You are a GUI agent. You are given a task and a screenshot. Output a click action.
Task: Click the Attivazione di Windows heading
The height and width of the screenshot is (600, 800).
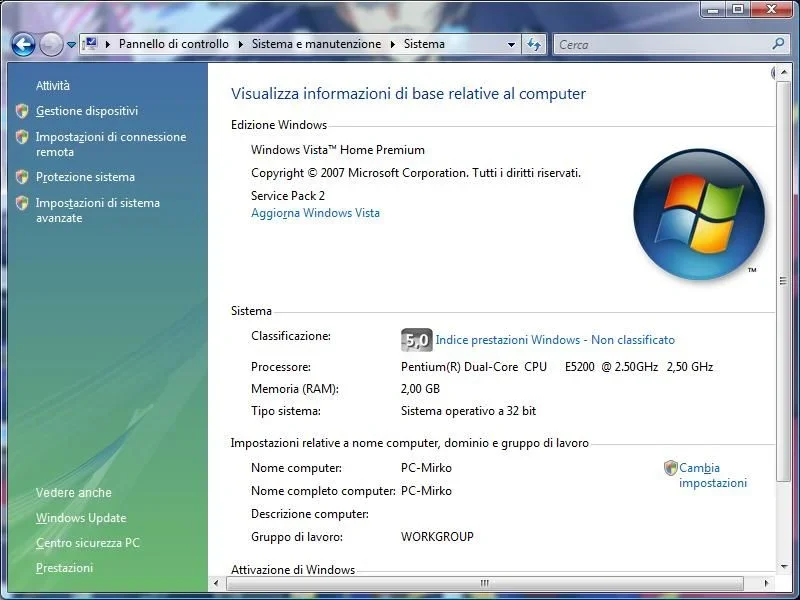tap(293, 569)
